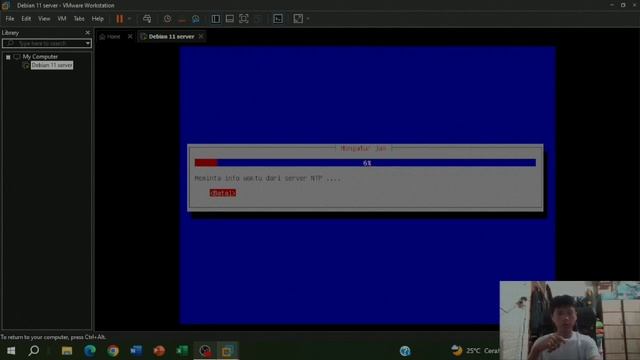This screenshot has width=640, height=360.
Task: Click VMware Workstation taskbar icon
Action: 227,351
